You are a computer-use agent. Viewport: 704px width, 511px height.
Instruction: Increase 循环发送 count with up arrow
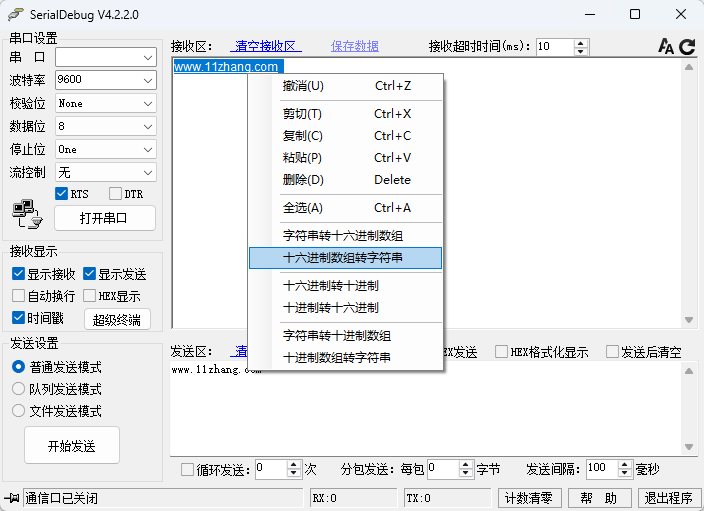[294, 465]
